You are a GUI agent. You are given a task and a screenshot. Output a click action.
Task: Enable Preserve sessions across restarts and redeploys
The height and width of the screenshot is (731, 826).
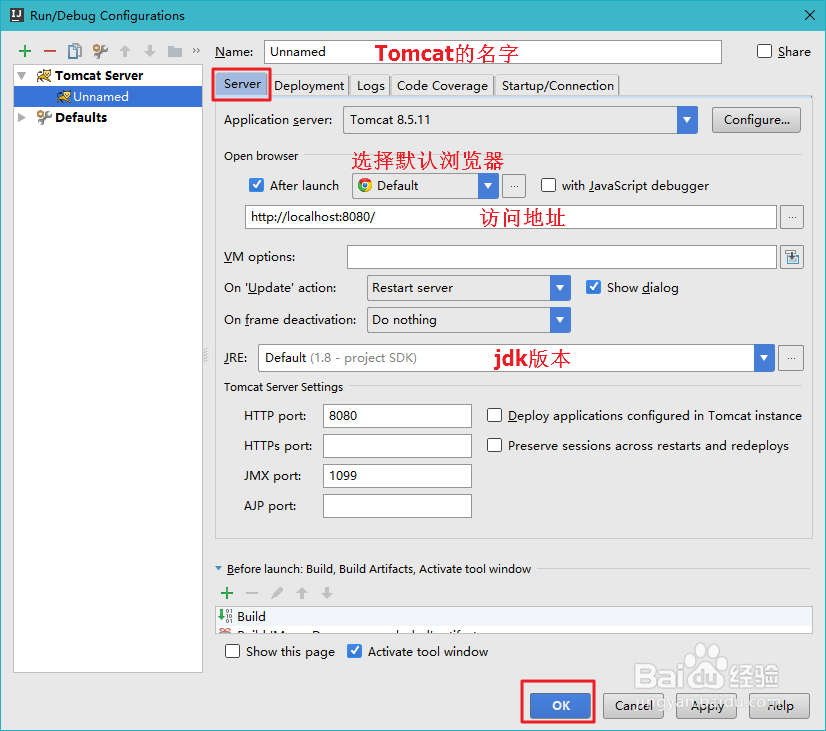click(494, 446)
